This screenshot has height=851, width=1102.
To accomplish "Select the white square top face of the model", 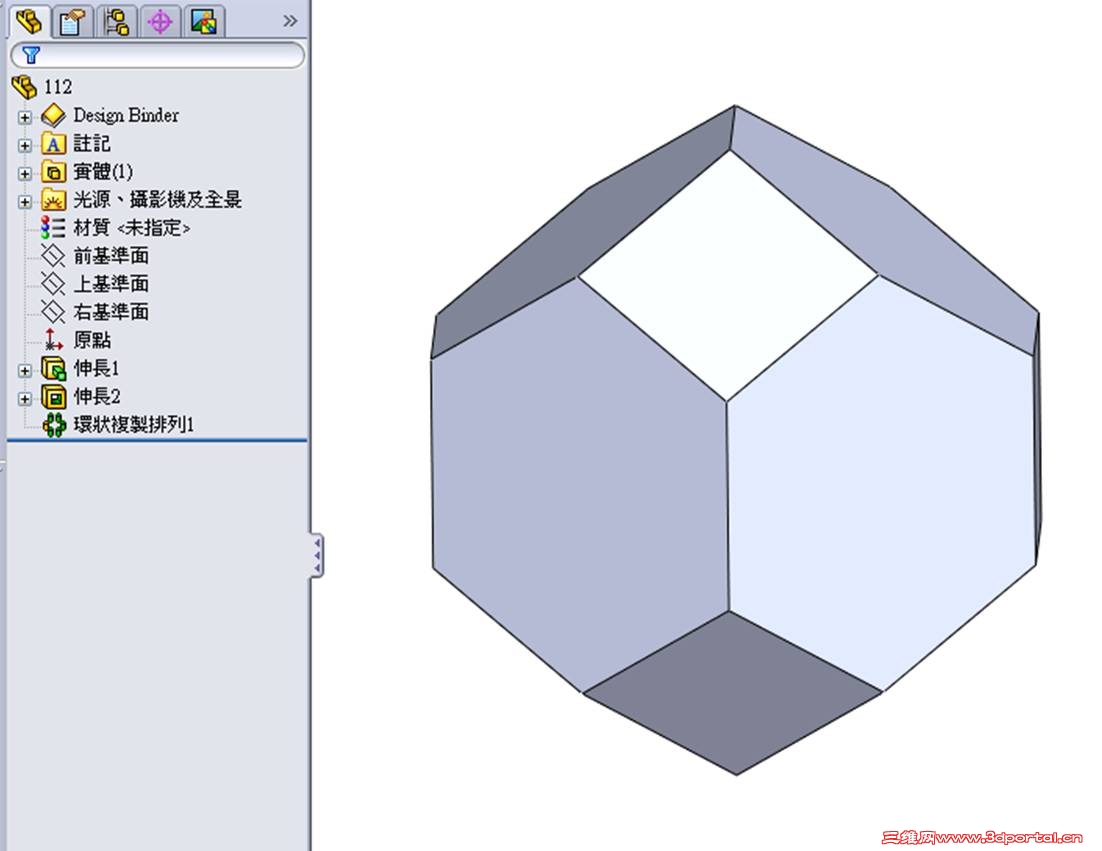I will click(728, 275).
